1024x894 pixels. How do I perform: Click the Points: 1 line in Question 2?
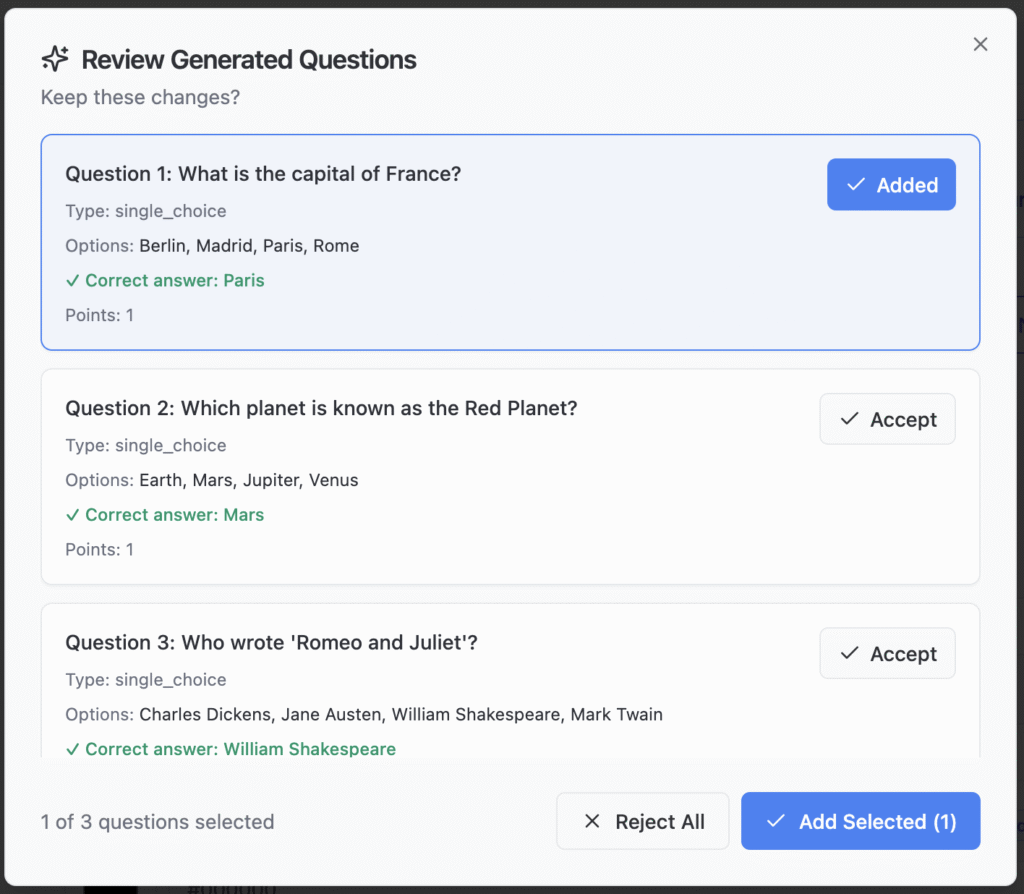(99, 549)
